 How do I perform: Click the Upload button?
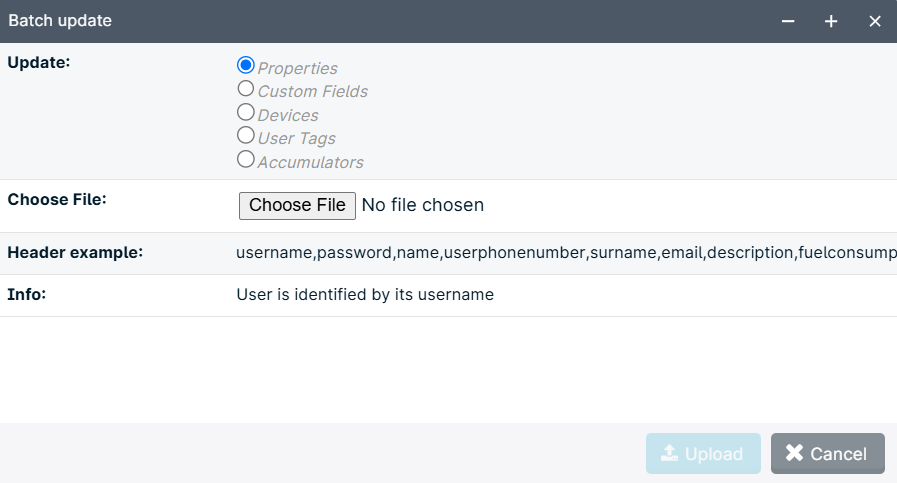(x=703, y=453)
